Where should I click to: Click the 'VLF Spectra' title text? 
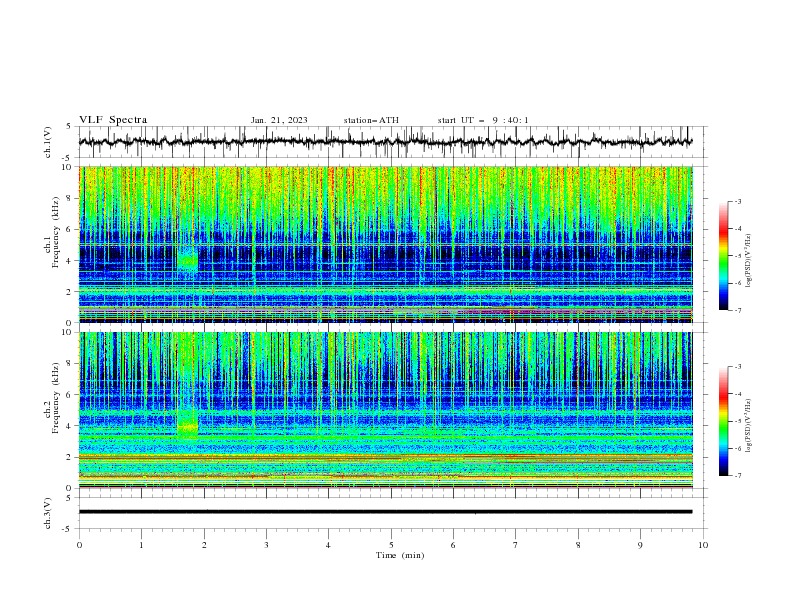(x=113, y=120)
